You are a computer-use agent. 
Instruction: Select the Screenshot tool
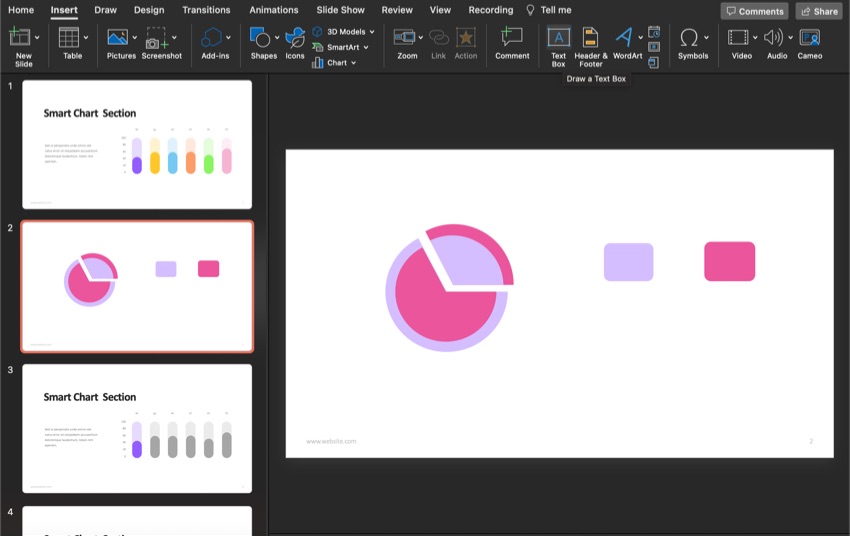(157, 38)
